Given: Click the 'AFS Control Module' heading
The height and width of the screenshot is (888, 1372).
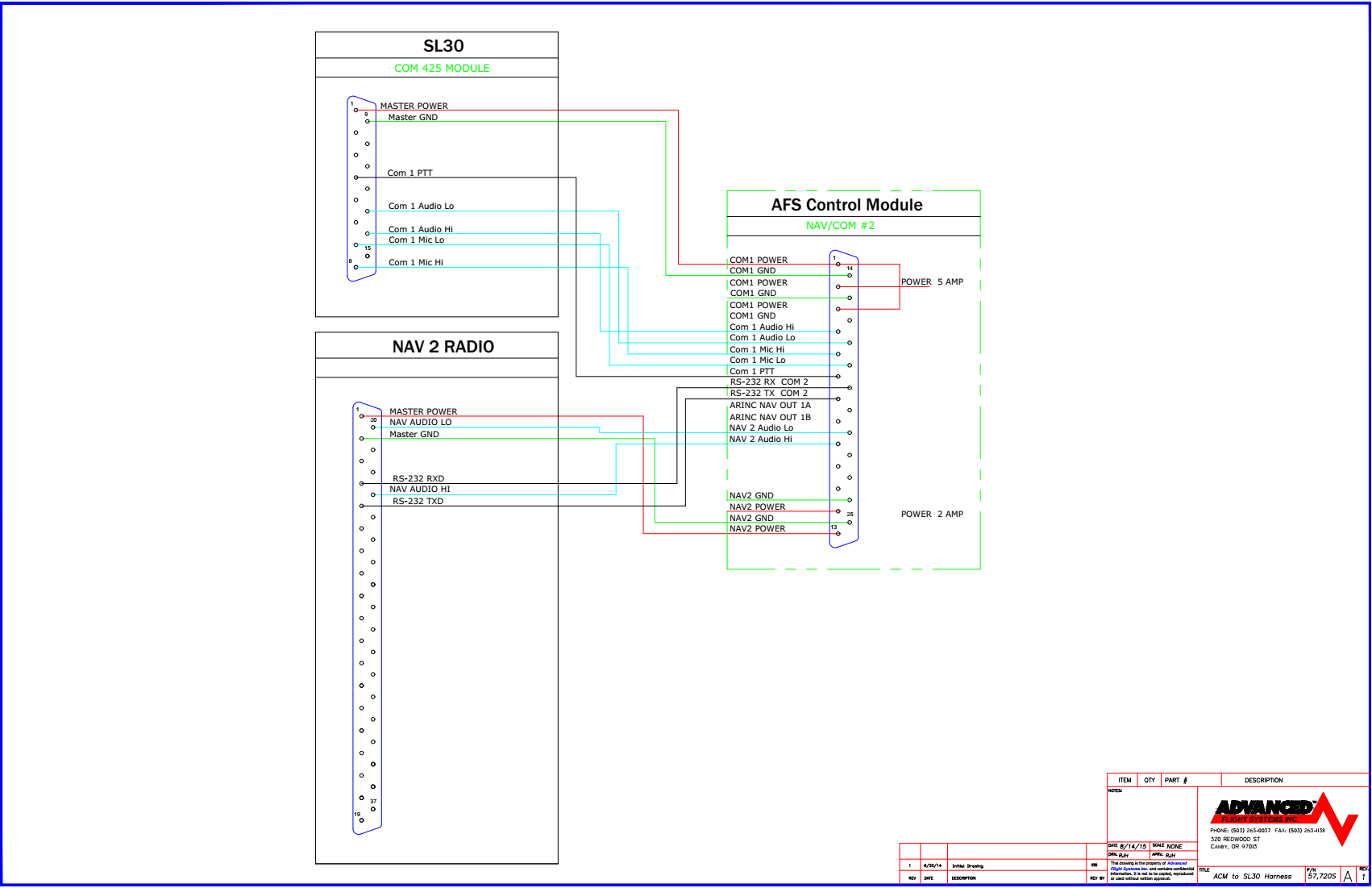Looking at the screenshot, I should [846, 205].
